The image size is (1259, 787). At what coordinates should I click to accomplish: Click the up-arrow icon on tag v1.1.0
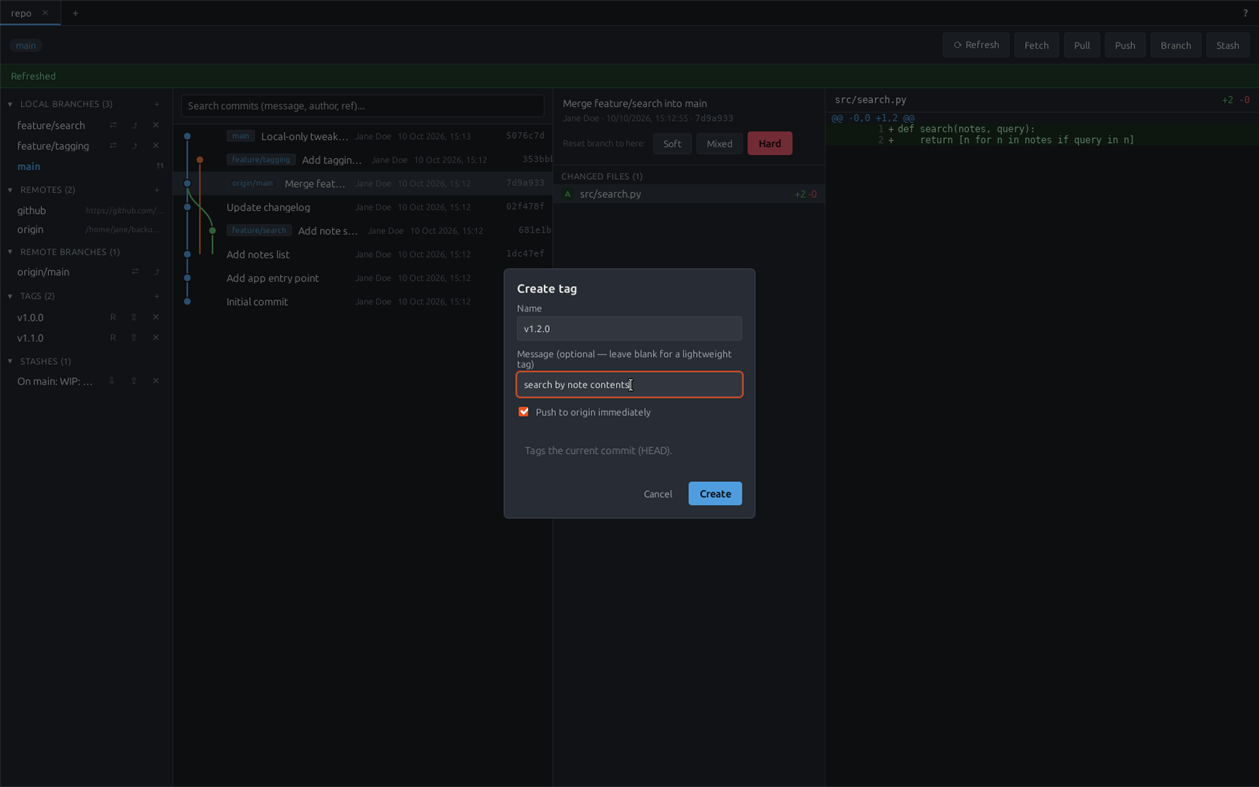pyautogui.click(x=134, y=338)
